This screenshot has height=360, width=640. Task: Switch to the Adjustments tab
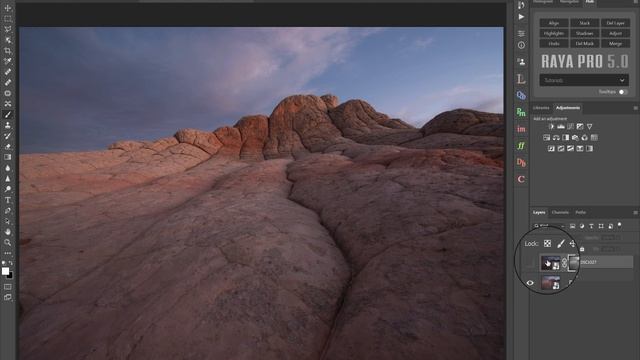(x=568, y=108)
